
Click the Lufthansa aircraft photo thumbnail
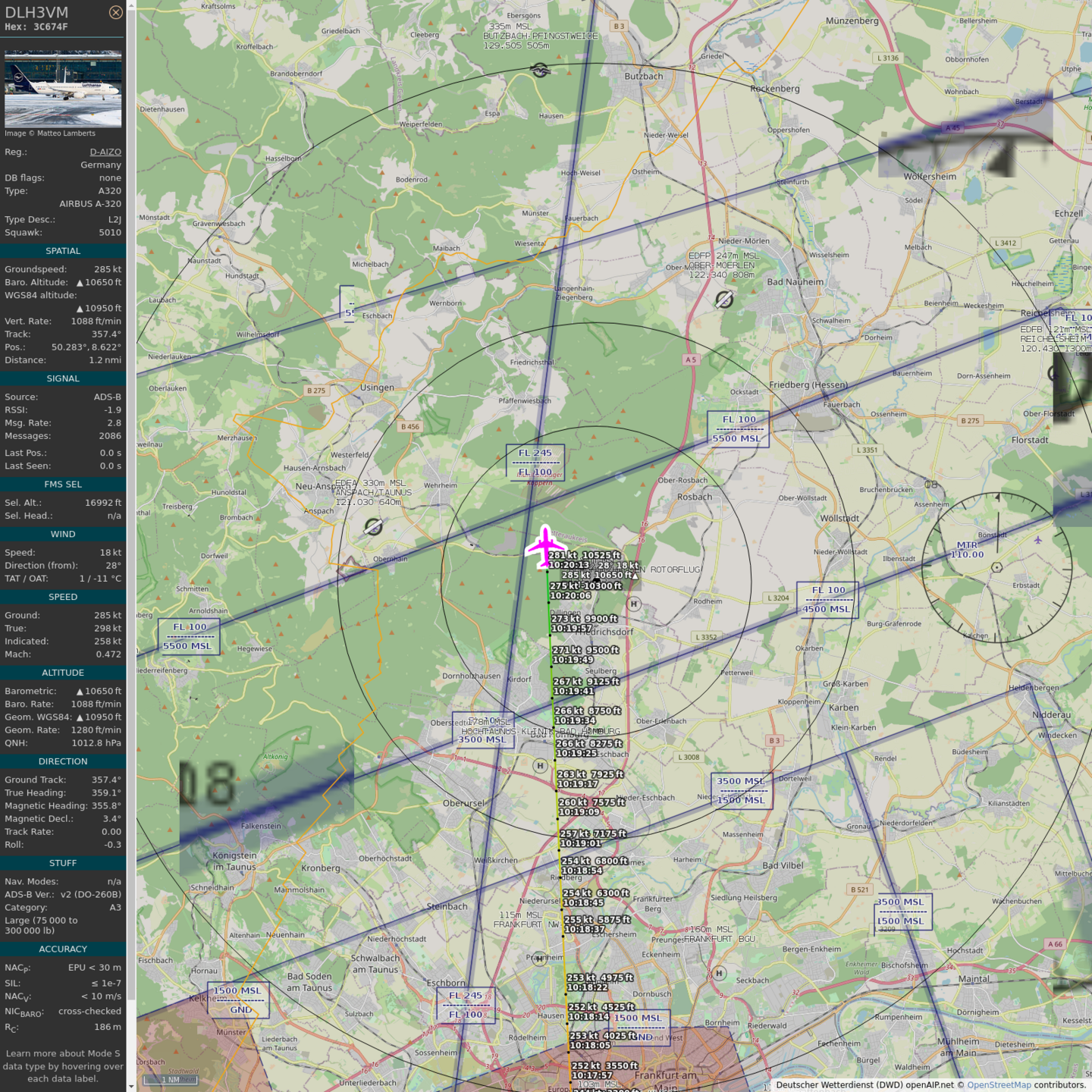click(63, 89)
